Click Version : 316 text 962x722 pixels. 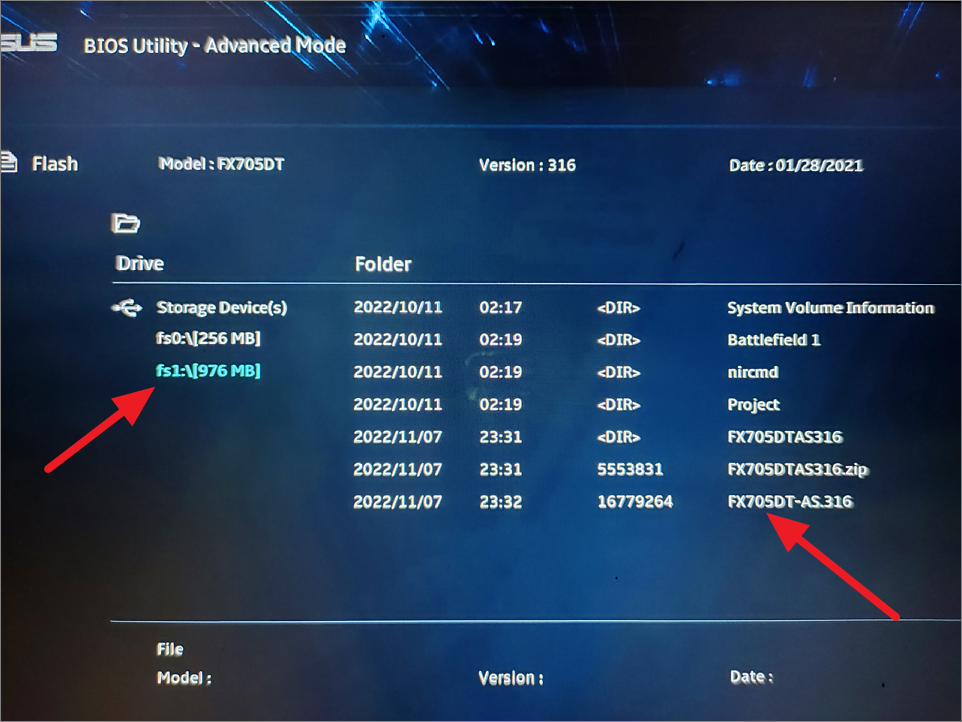coord(527,165)
